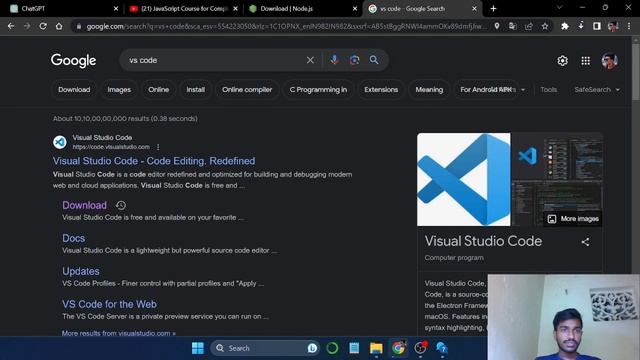Open More results from visualstudio.com
The image size is (640, 360).
[x=118, y=333]
